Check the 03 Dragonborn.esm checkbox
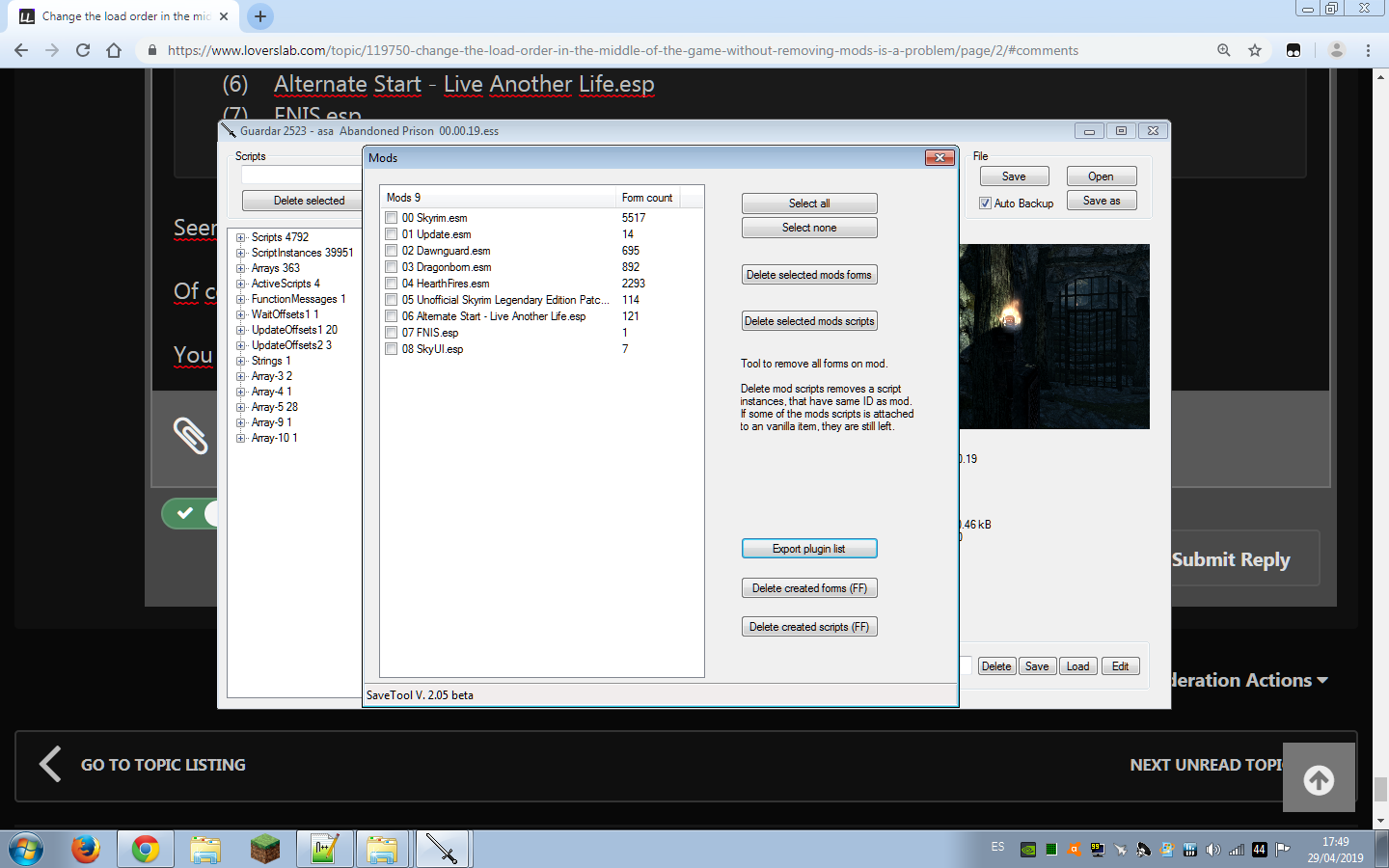This screenshot has width=1389, height=868. 392,267
